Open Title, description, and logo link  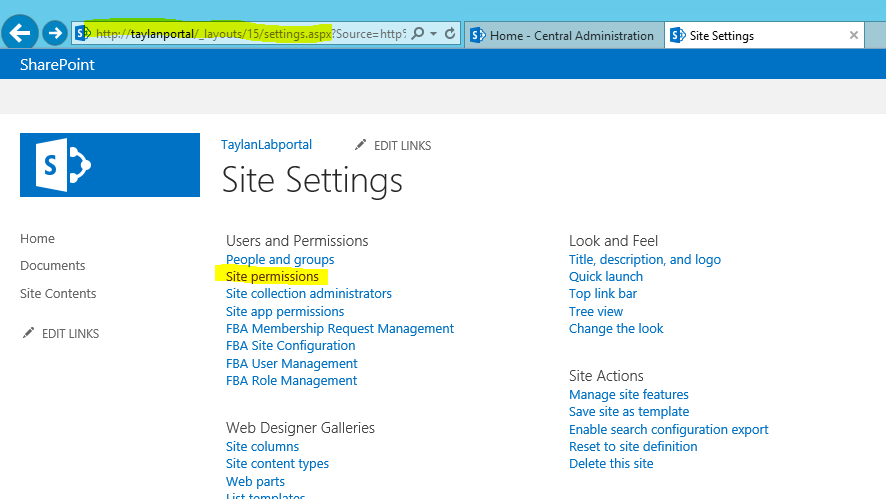645,259
